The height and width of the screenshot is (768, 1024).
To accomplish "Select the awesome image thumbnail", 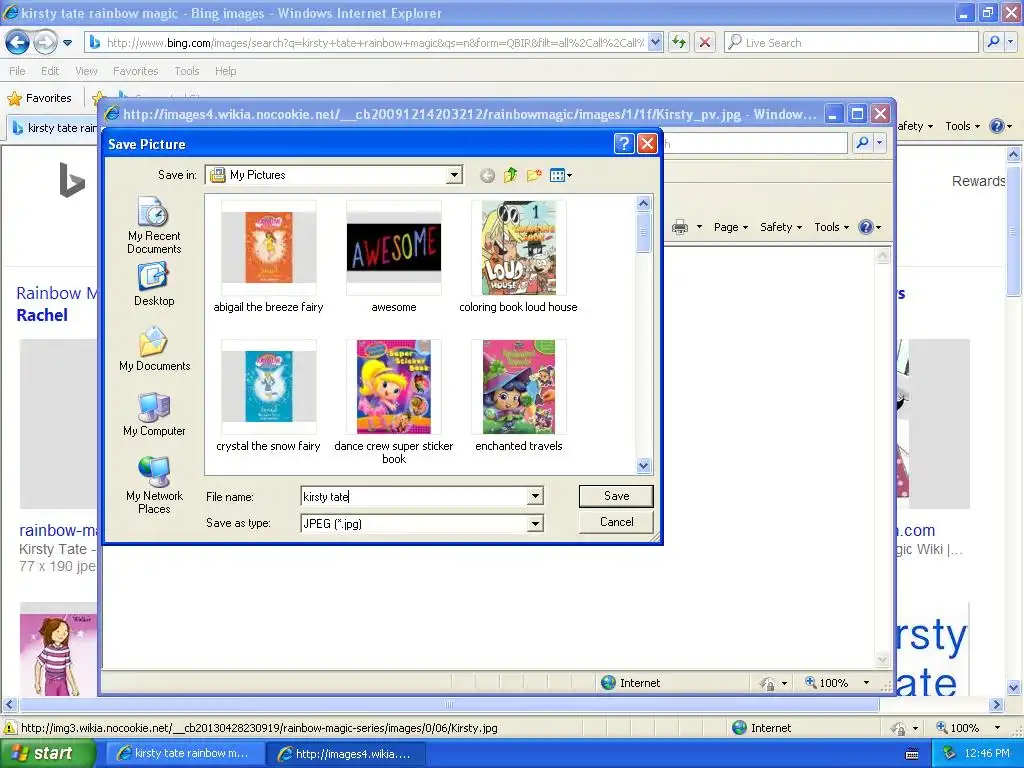I will 394,248.
